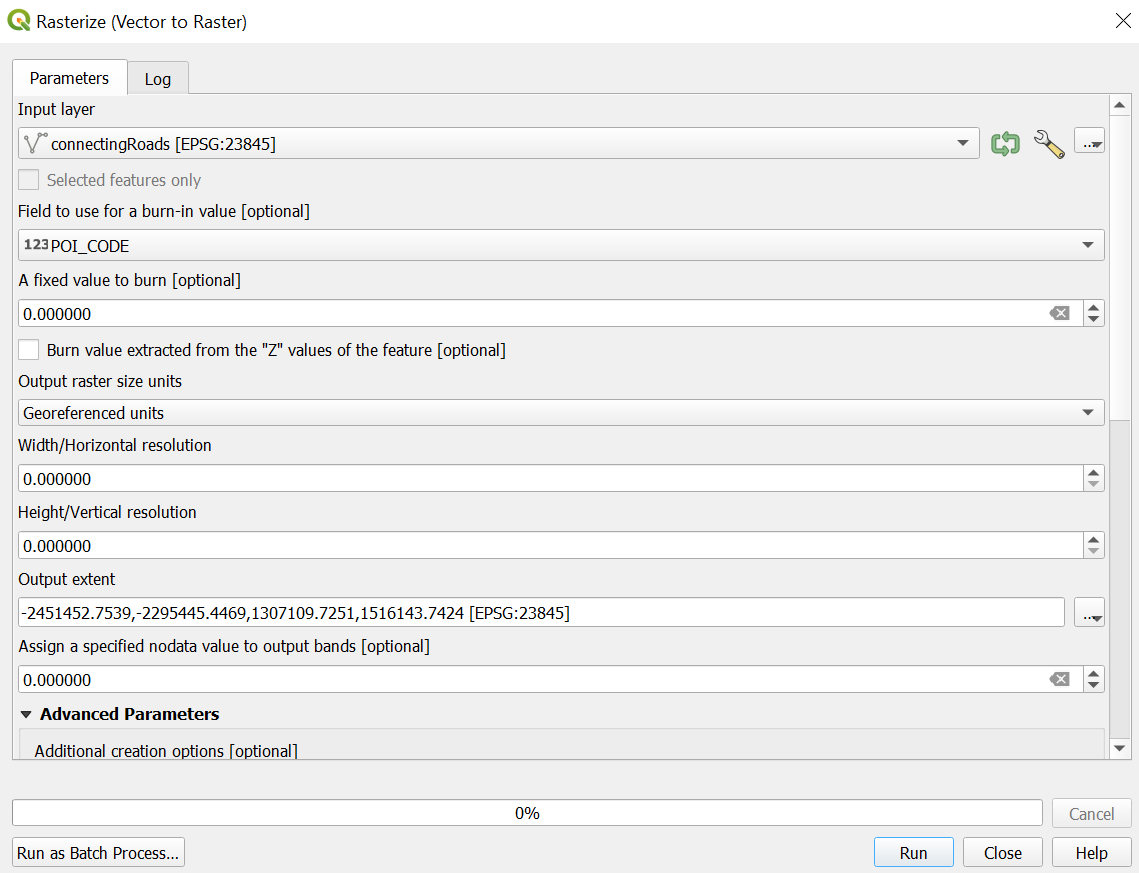Open the POI_CODE burn-in field dropdown

560,246
